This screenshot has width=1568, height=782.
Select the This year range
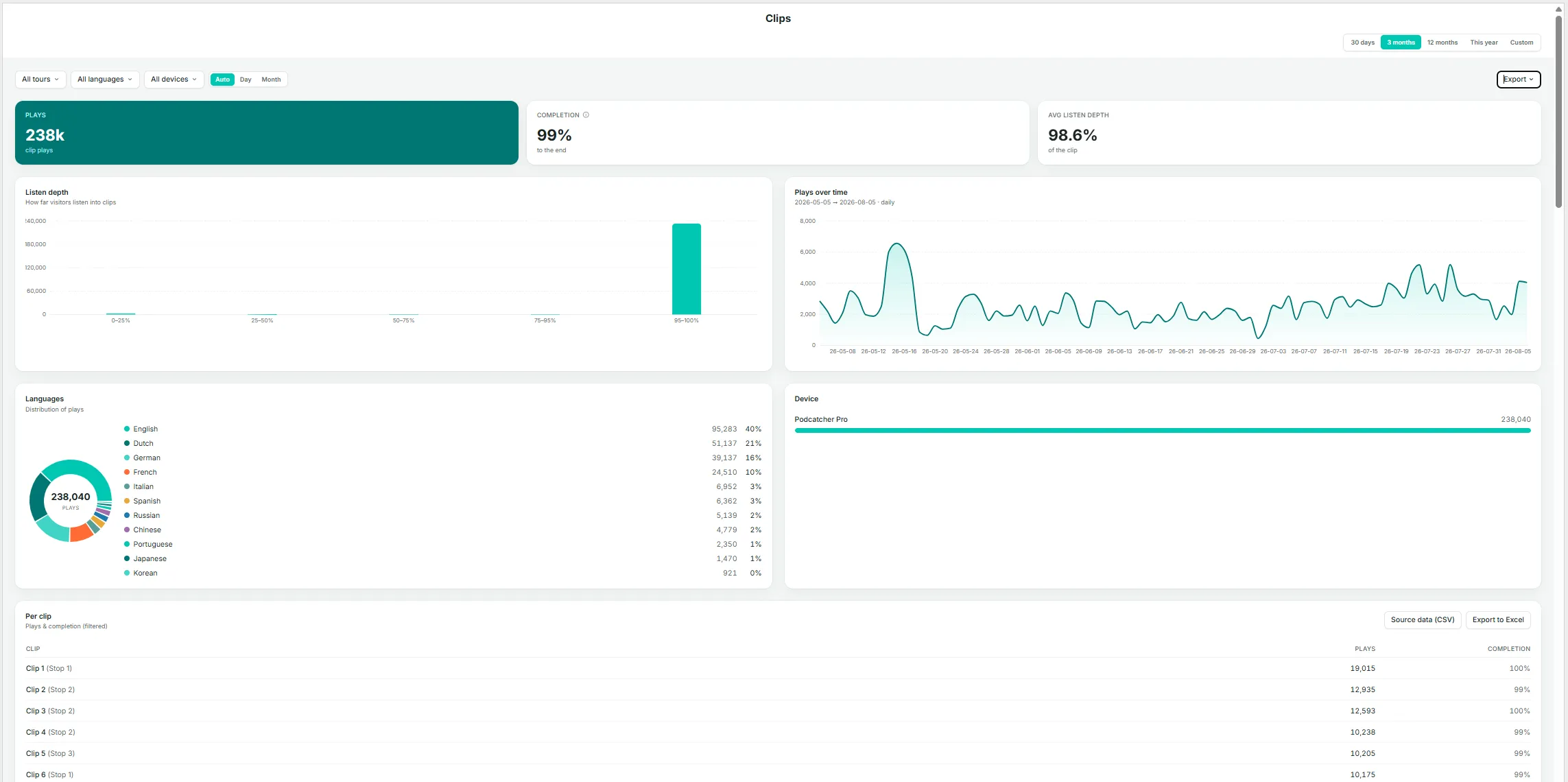pyautogui.click(x=1484, y=43)
